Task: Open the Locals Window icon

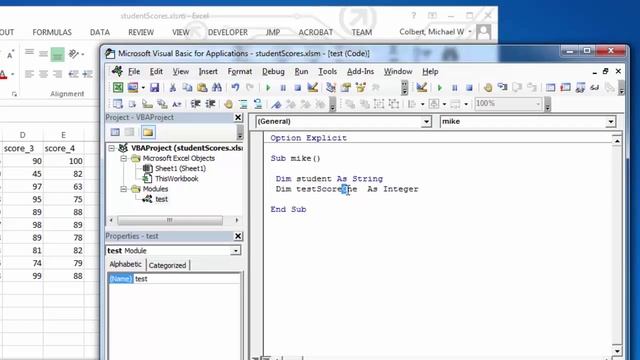Action: coord(551,87)
